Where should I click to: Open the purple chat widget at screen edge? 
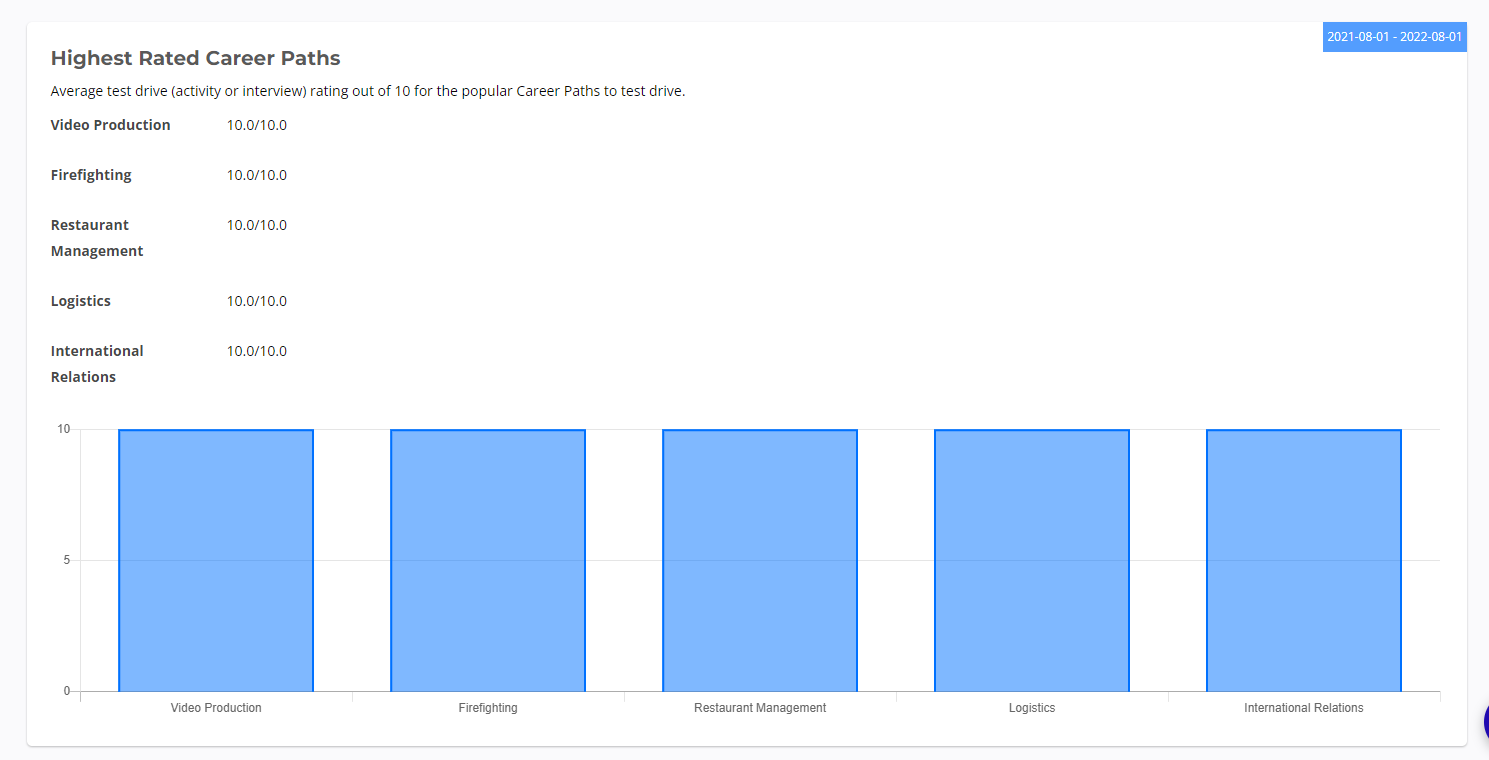(1484, 720)
